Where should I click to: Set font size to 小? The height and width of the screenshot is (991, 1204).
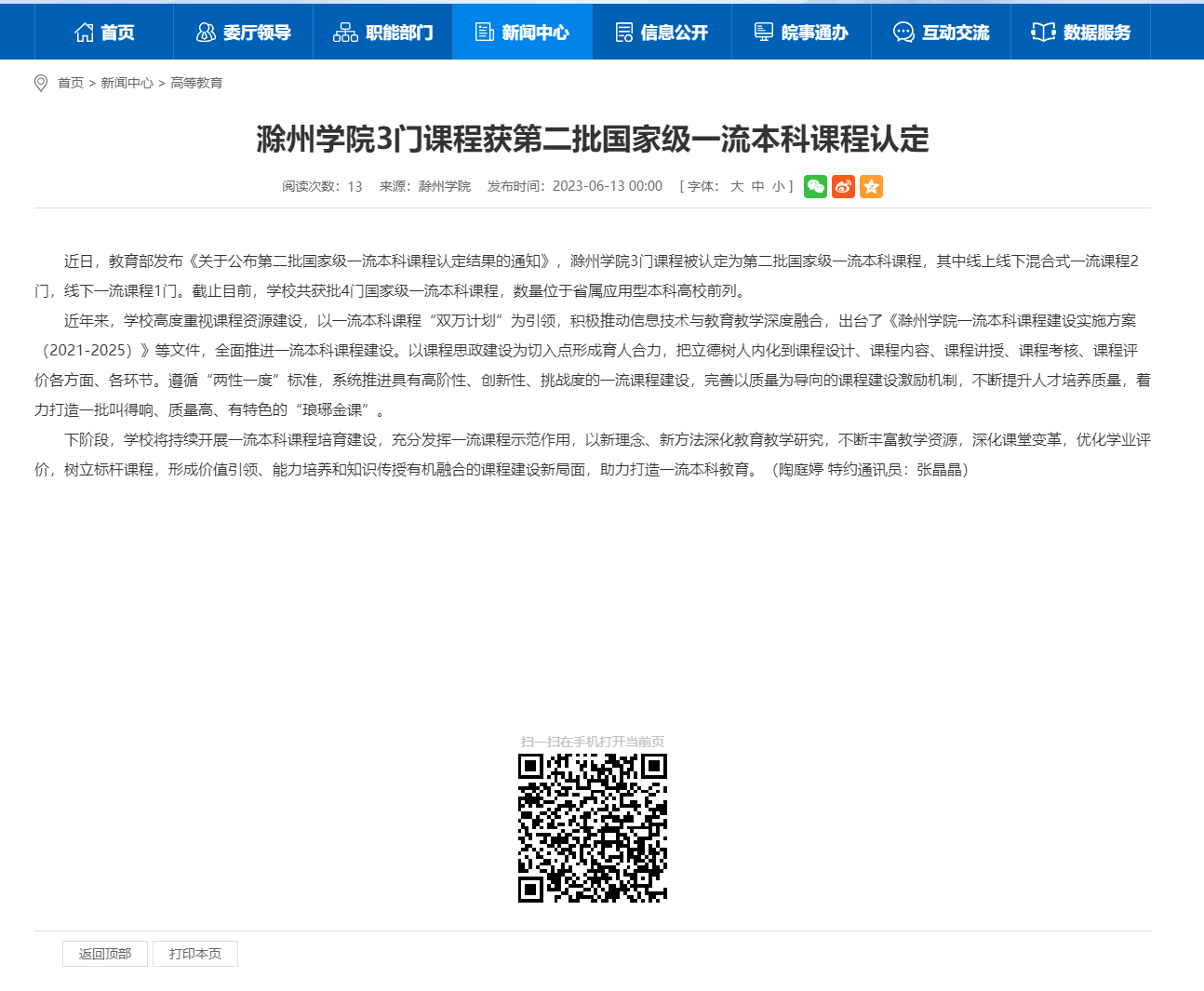coord(779,186)
